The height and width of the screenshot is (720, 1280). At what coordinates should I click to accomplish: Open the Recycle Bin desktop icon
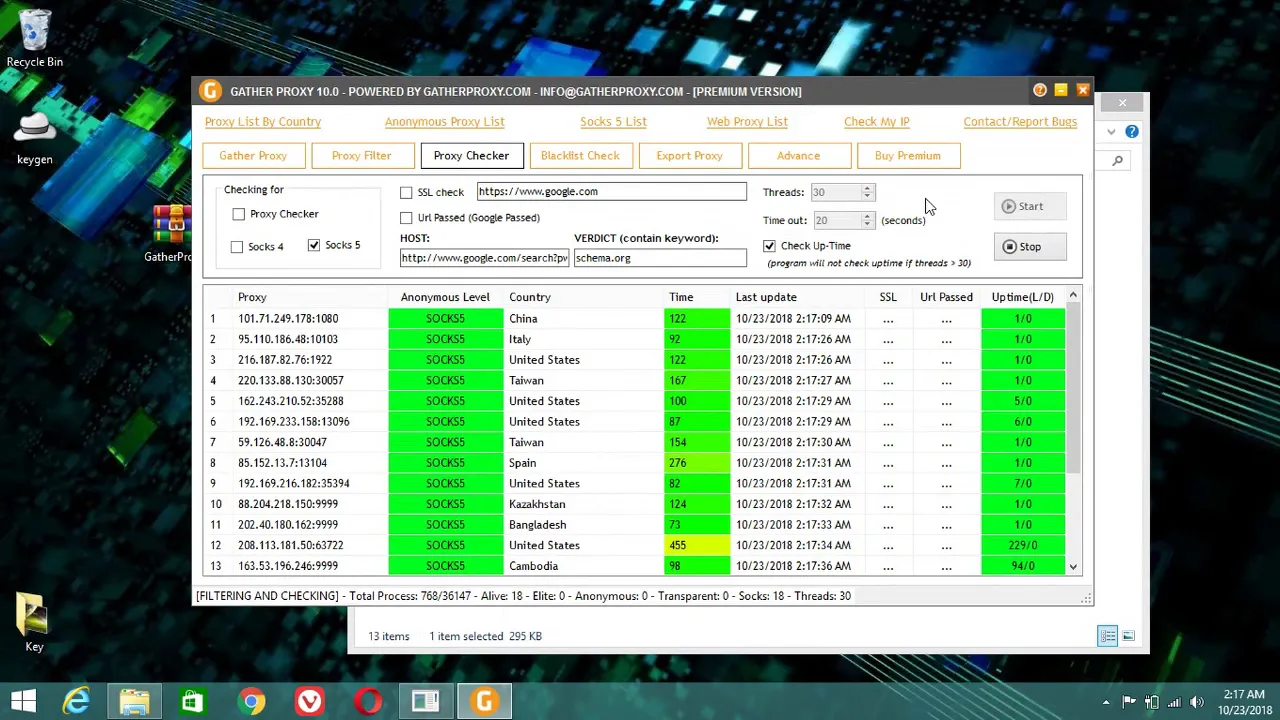pyautogui.click(x=34, y=39)
